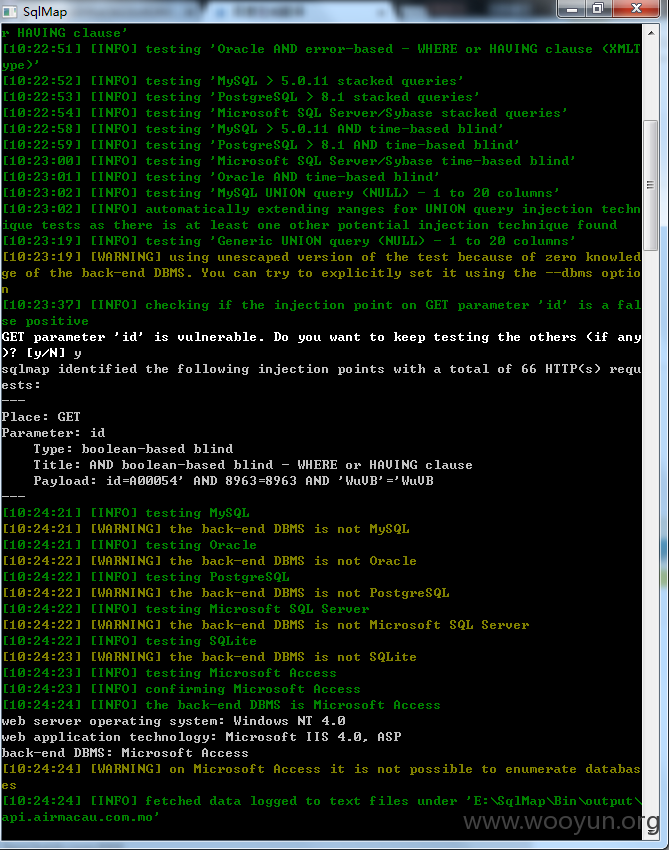The width and height of the screenshot is (669, 850).
Task: Click the 'Oracle AND time-based blind' line
Action: click(x=221, y=177)
